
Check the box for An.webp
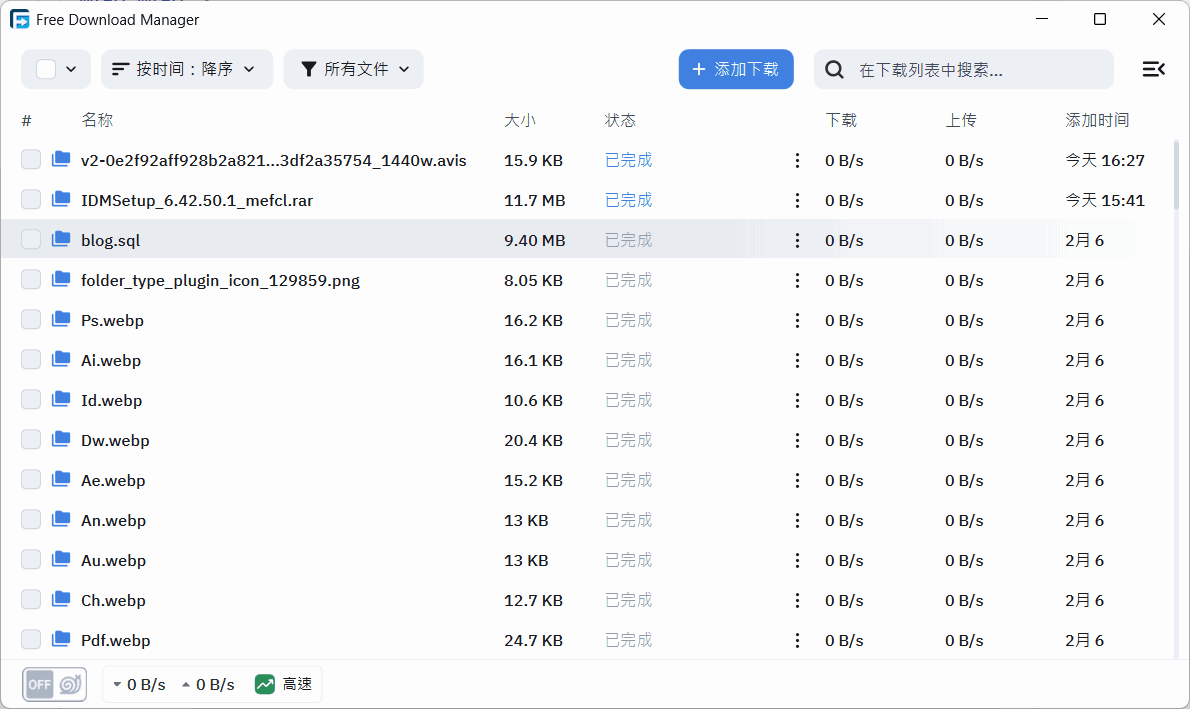coord(30,519)
